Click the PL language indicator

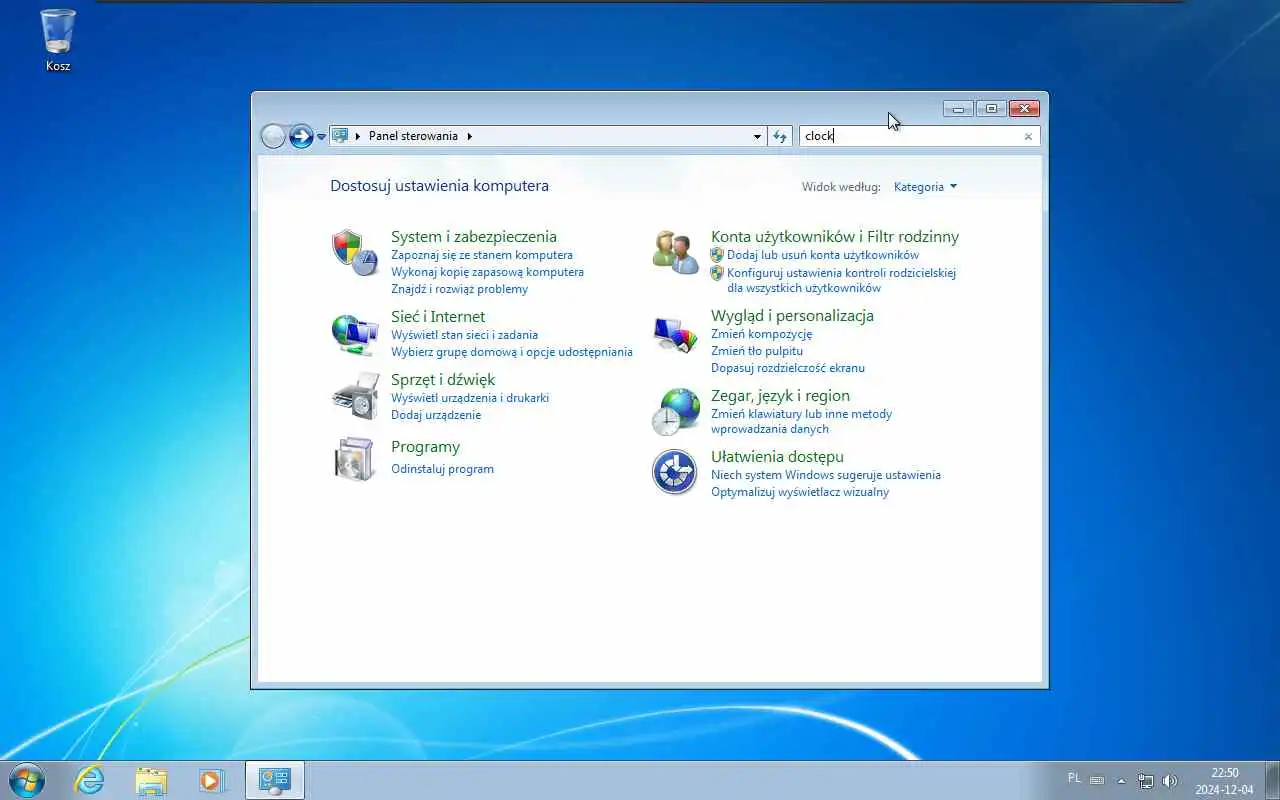point(1074,778)
